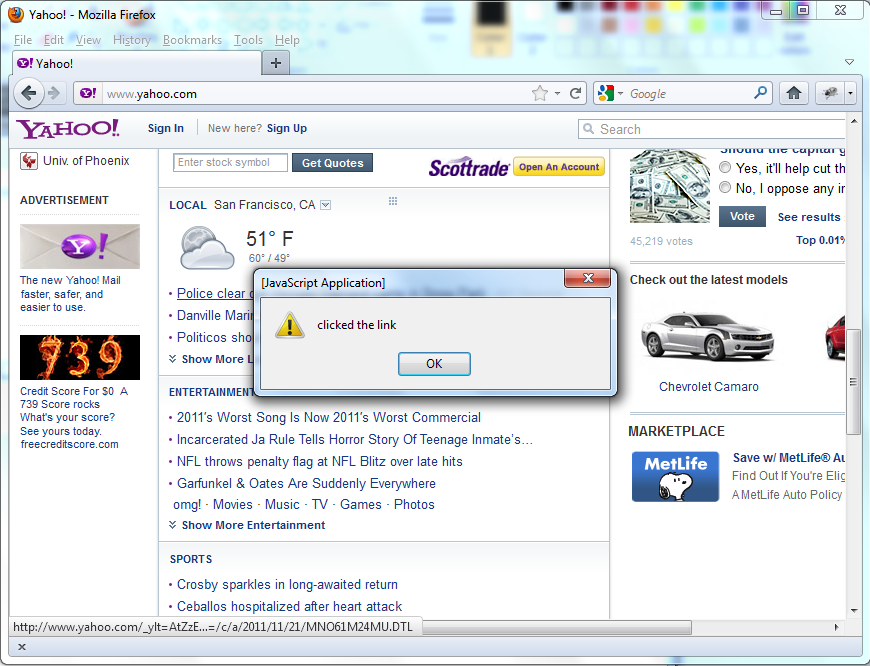Click the Yahoo! logo on the page
Screen dimensions: 870x666
(68, 129)
